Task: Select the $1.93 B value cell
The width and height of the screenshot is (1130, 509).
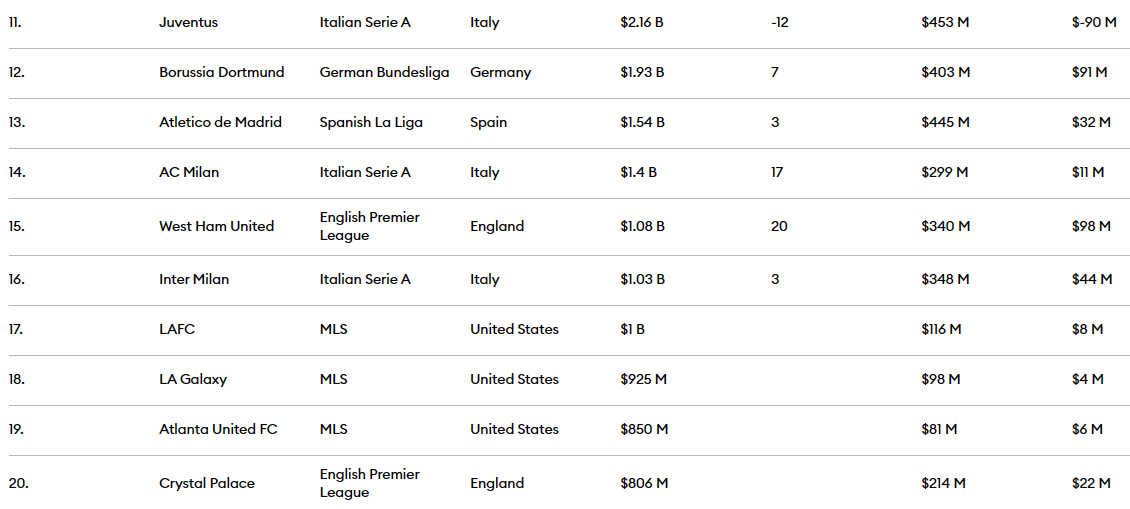Action: click(642, 72)
